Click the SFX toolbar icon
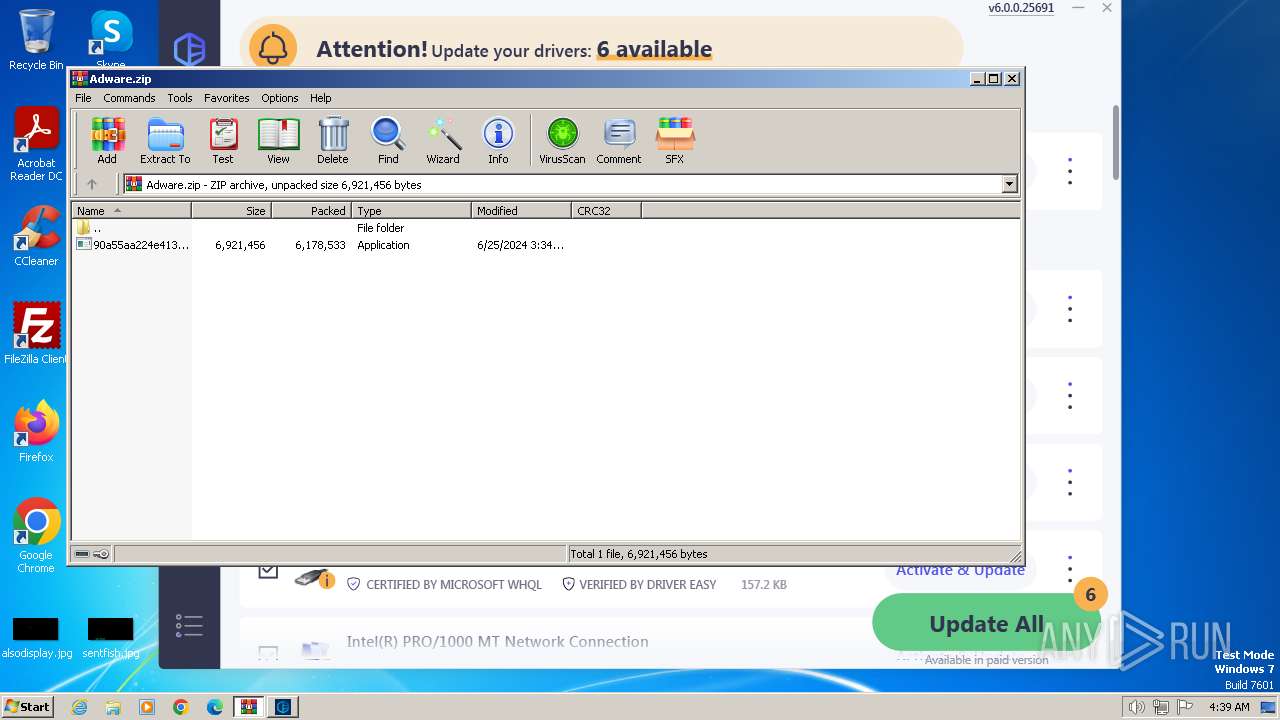This screenshot has width=1280, height=720. pos(675,141)
